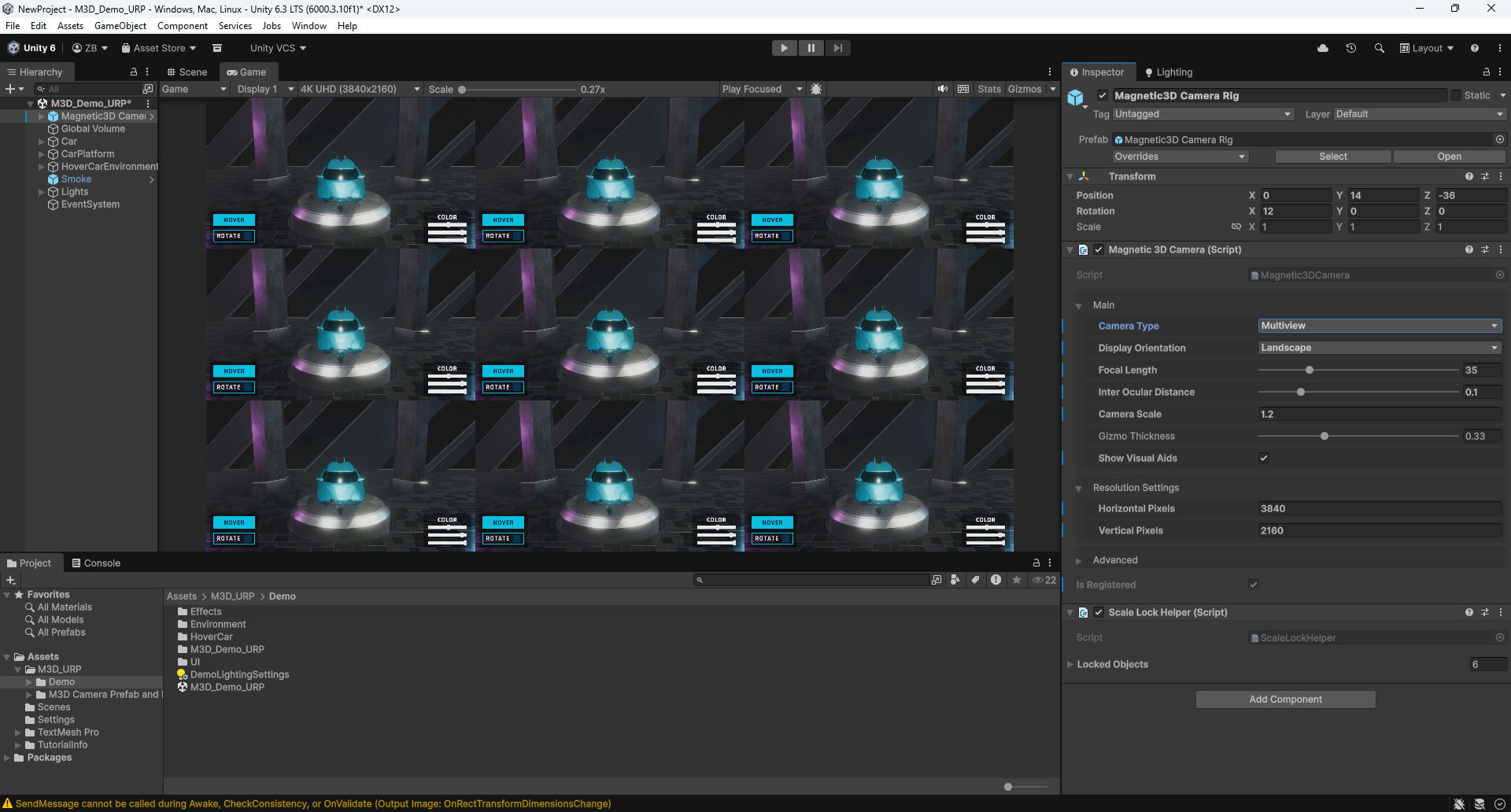Disable the Scale Lock Helper script checkbox
The width and height of the screenshot is (1511, 812).
1099,611
